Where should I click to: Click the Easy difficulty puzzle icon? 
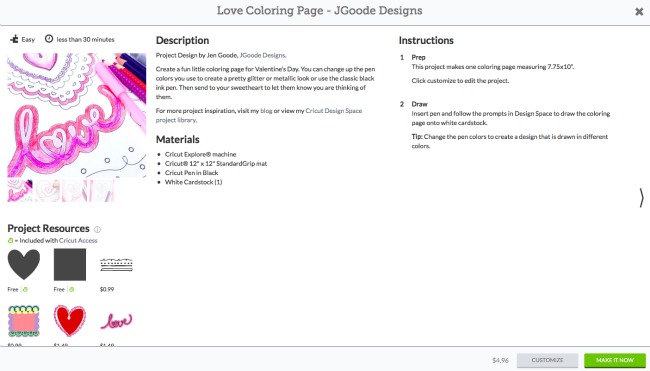click(15, 39)
